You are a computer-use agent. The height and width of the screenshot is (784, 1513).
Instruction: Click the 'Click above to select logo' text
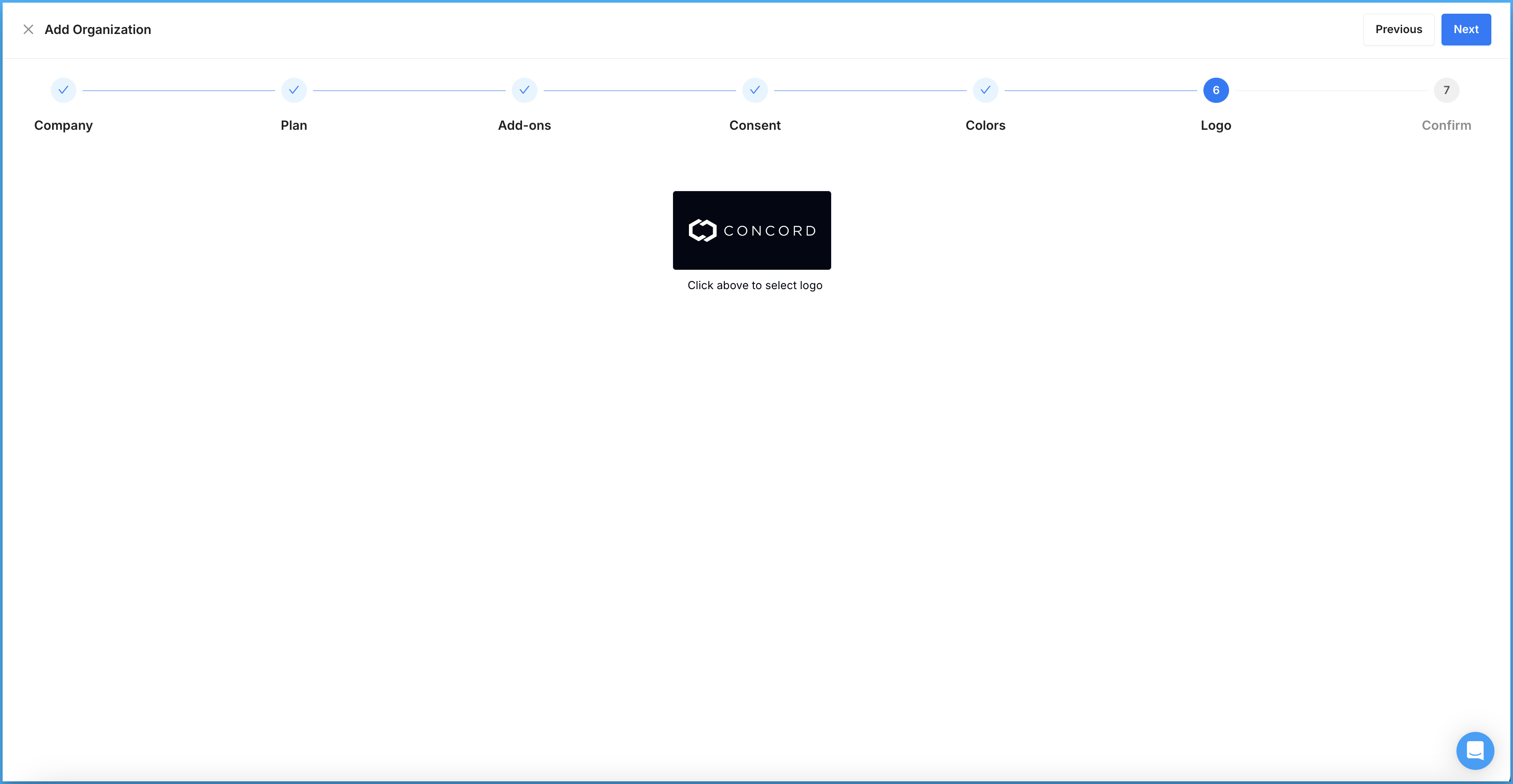click(755, 286)
